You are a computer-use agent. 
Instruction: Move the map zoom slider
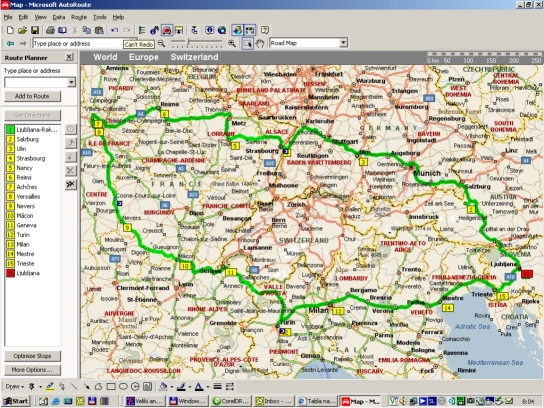(188, 43)
